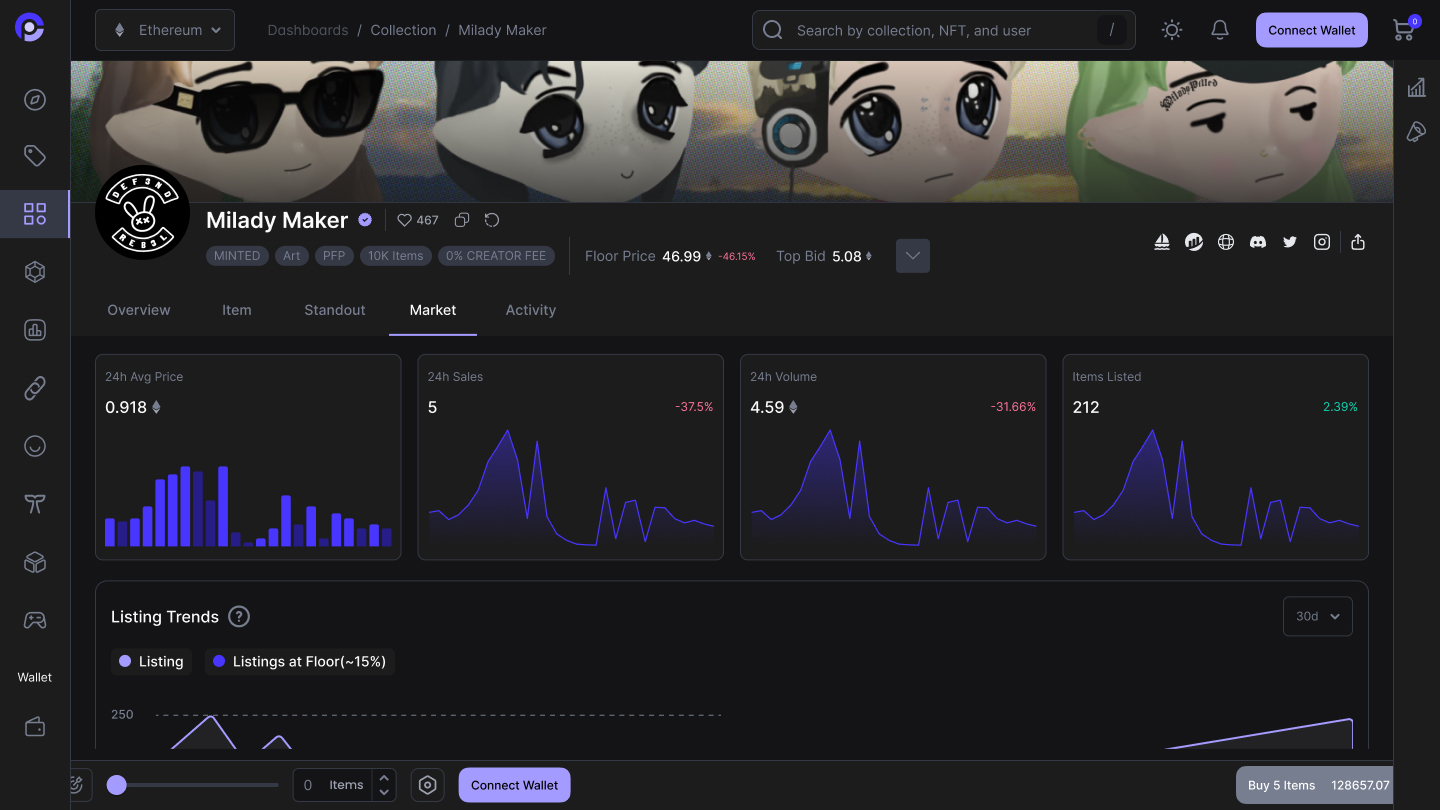Image resolution: width=1440 pixels, height=810 pixels.
Task: Open the Standout tab
Action: [x=335, y=310]
